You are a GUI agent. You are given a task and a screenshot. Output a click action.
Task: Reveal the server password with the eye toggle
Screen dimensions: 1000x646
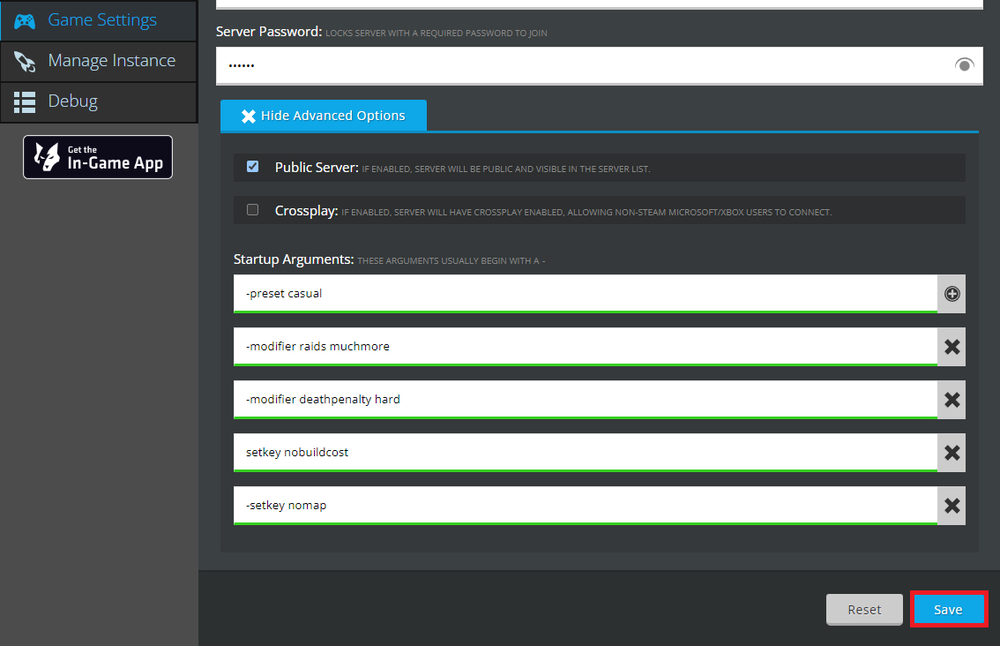pos(963,64)
